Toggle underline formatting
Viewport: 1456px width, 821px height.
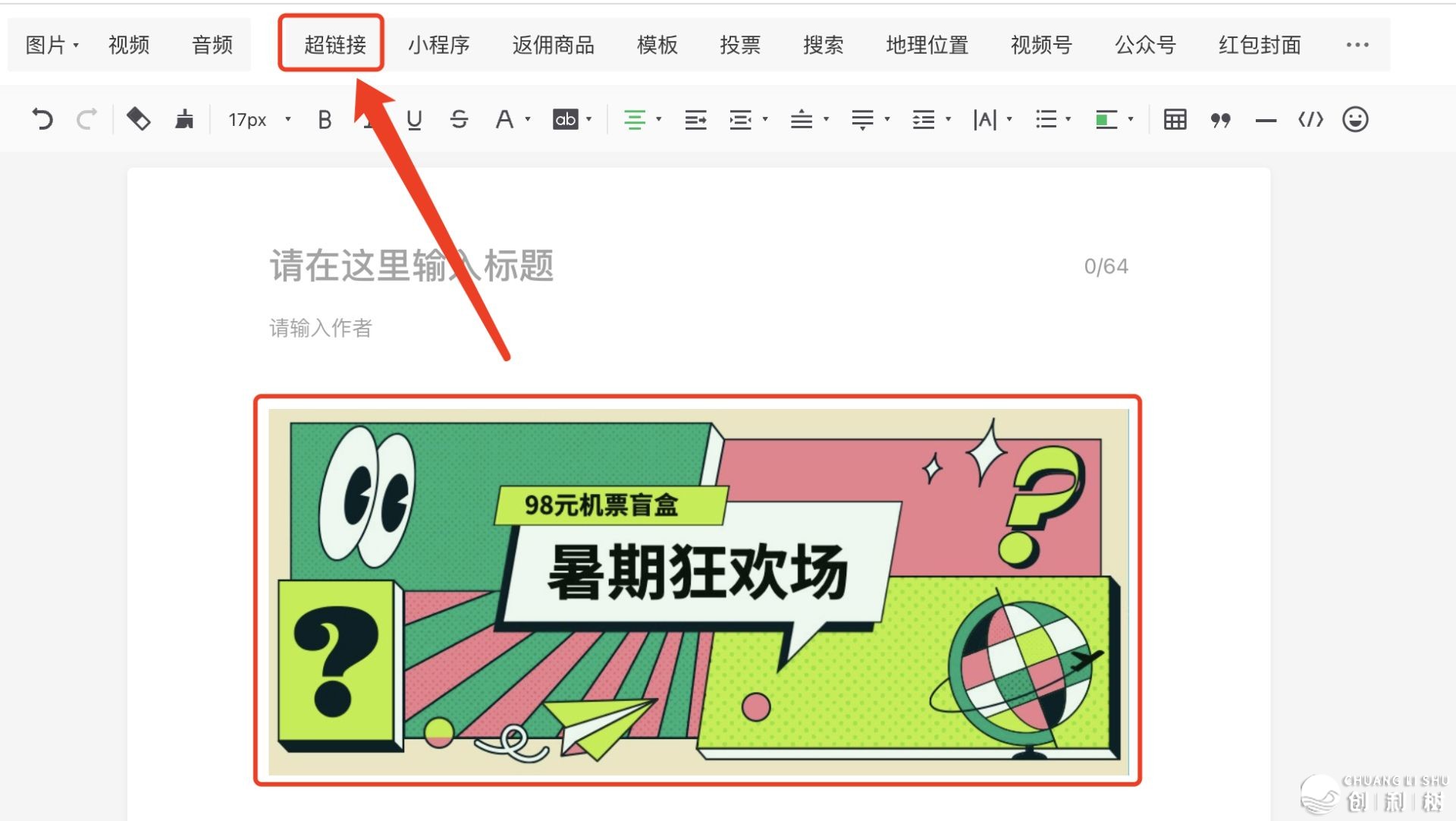[414, 119]
